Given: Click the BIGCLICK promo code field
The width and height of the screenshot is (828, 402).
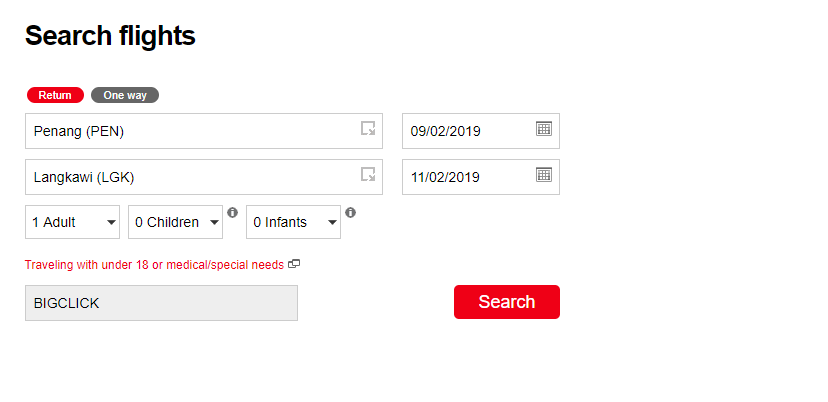Looking at the screenshot, I should (x=161, y=303).
